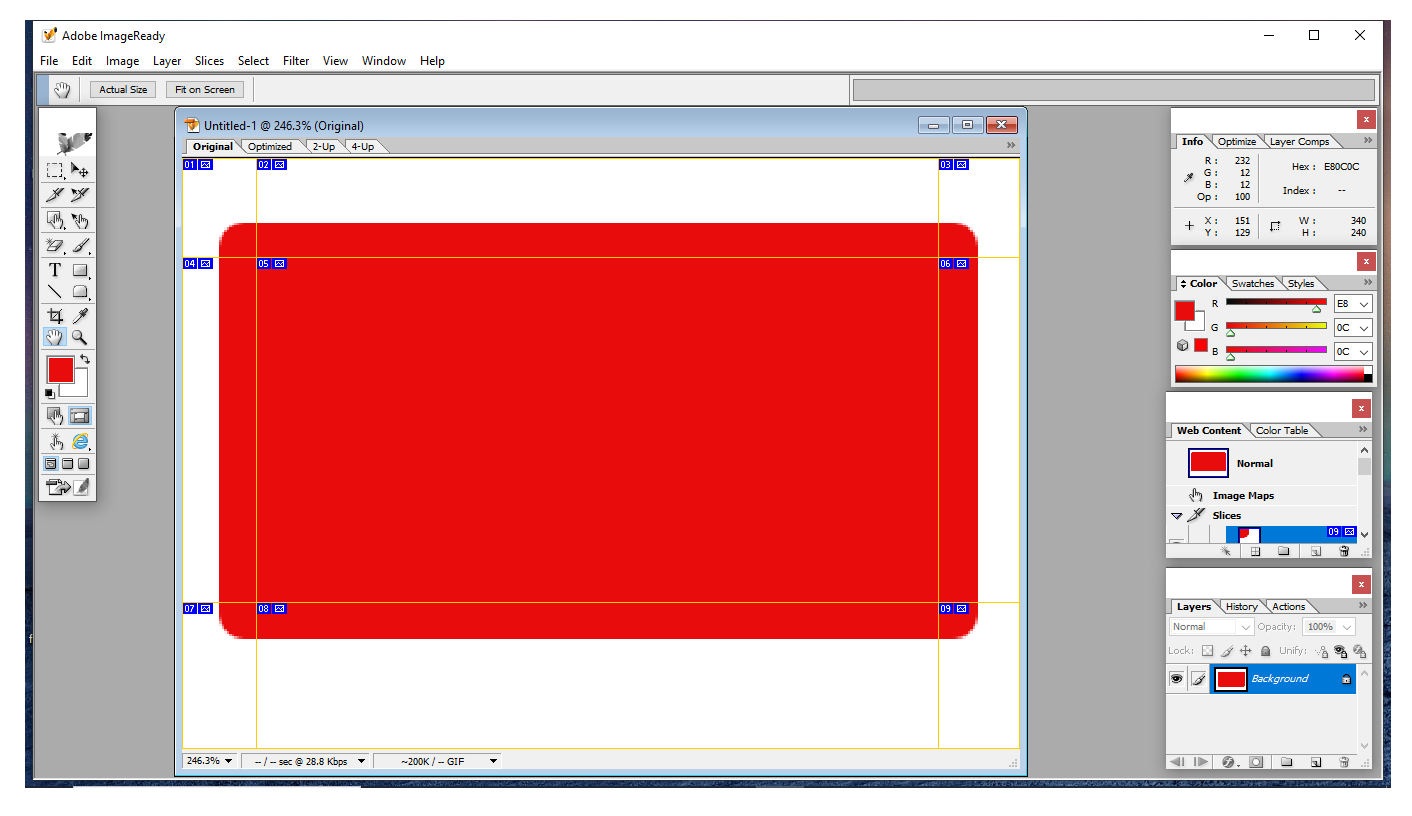Image resolution: width=1412 pixels, height=816 pixels.
Task: Select the Zoom magnifier tool
Action: pos(80,338)
